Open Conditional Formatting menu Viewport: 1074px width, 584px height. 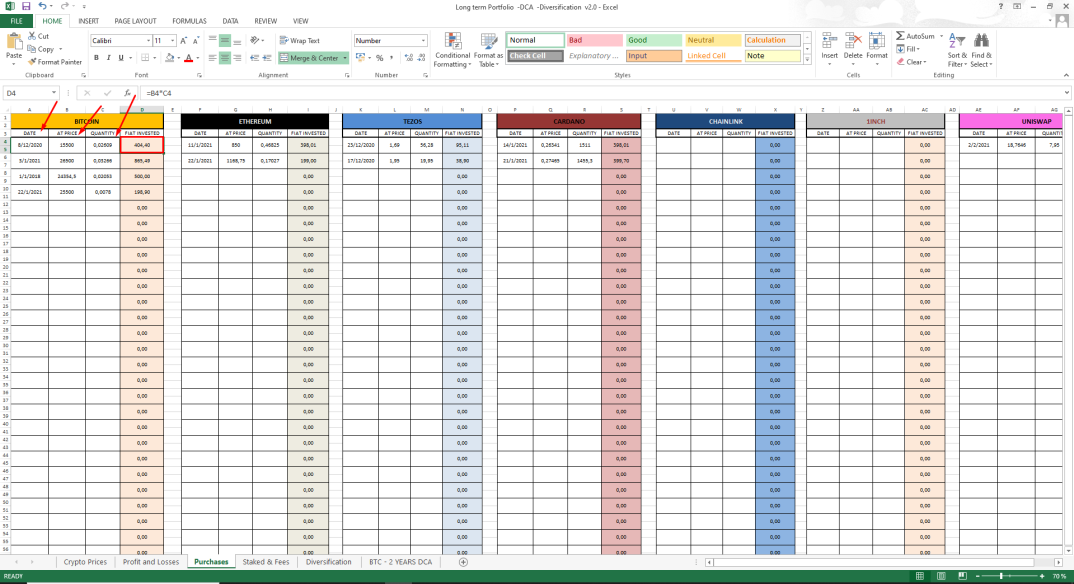452,50
